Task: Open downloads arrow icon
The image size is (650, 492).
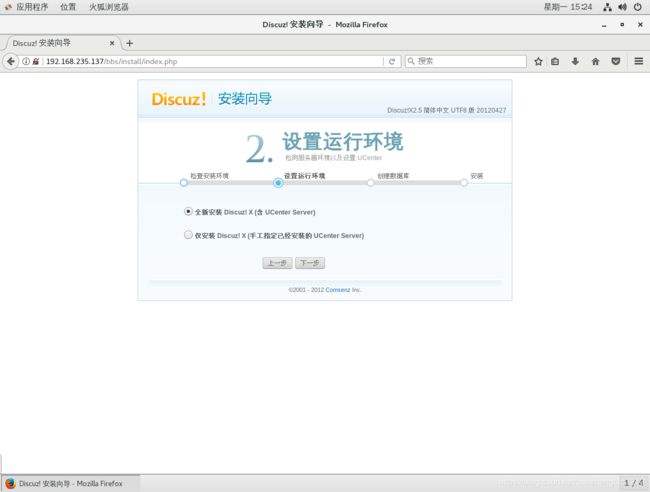Action: tap(575, 61)
